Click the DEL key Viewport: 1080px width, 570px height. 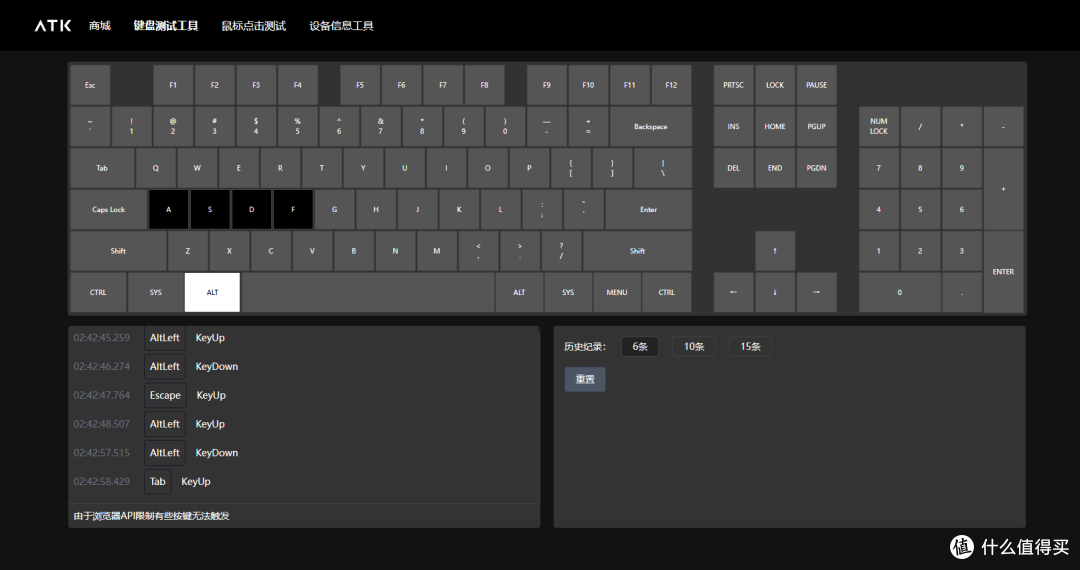click(734, 168)
